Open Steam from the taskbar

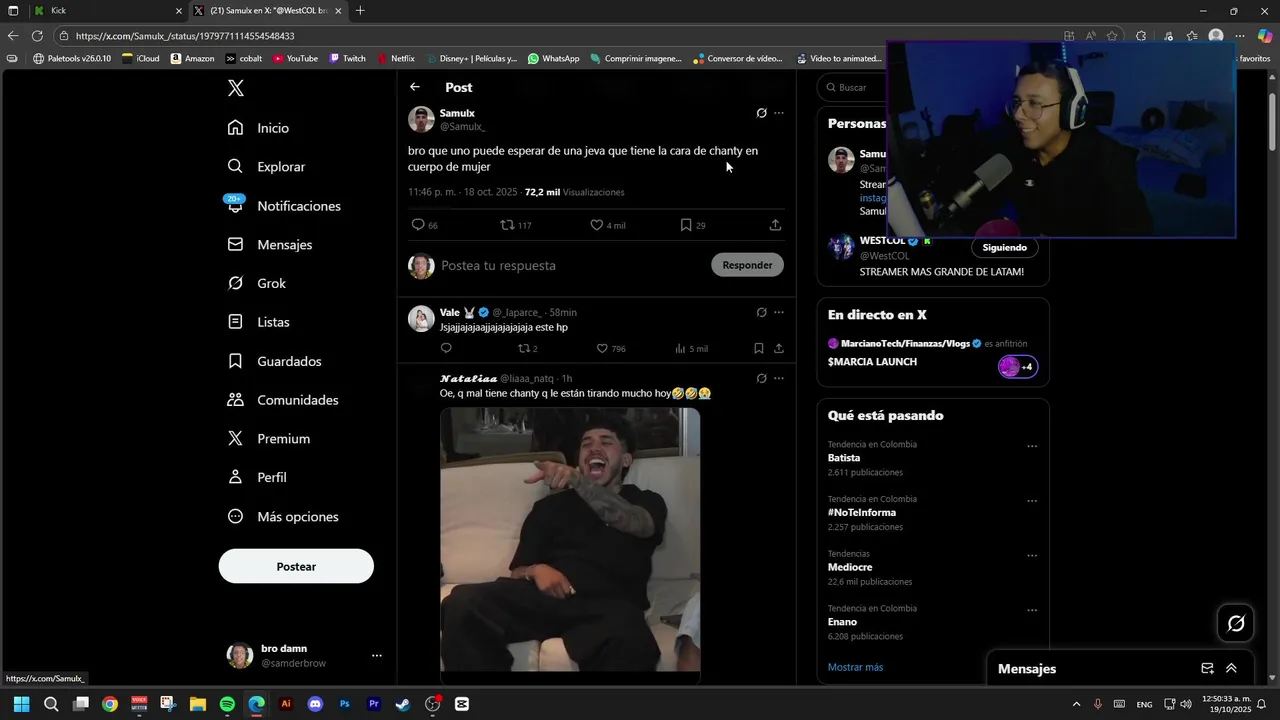click(403, 704)
